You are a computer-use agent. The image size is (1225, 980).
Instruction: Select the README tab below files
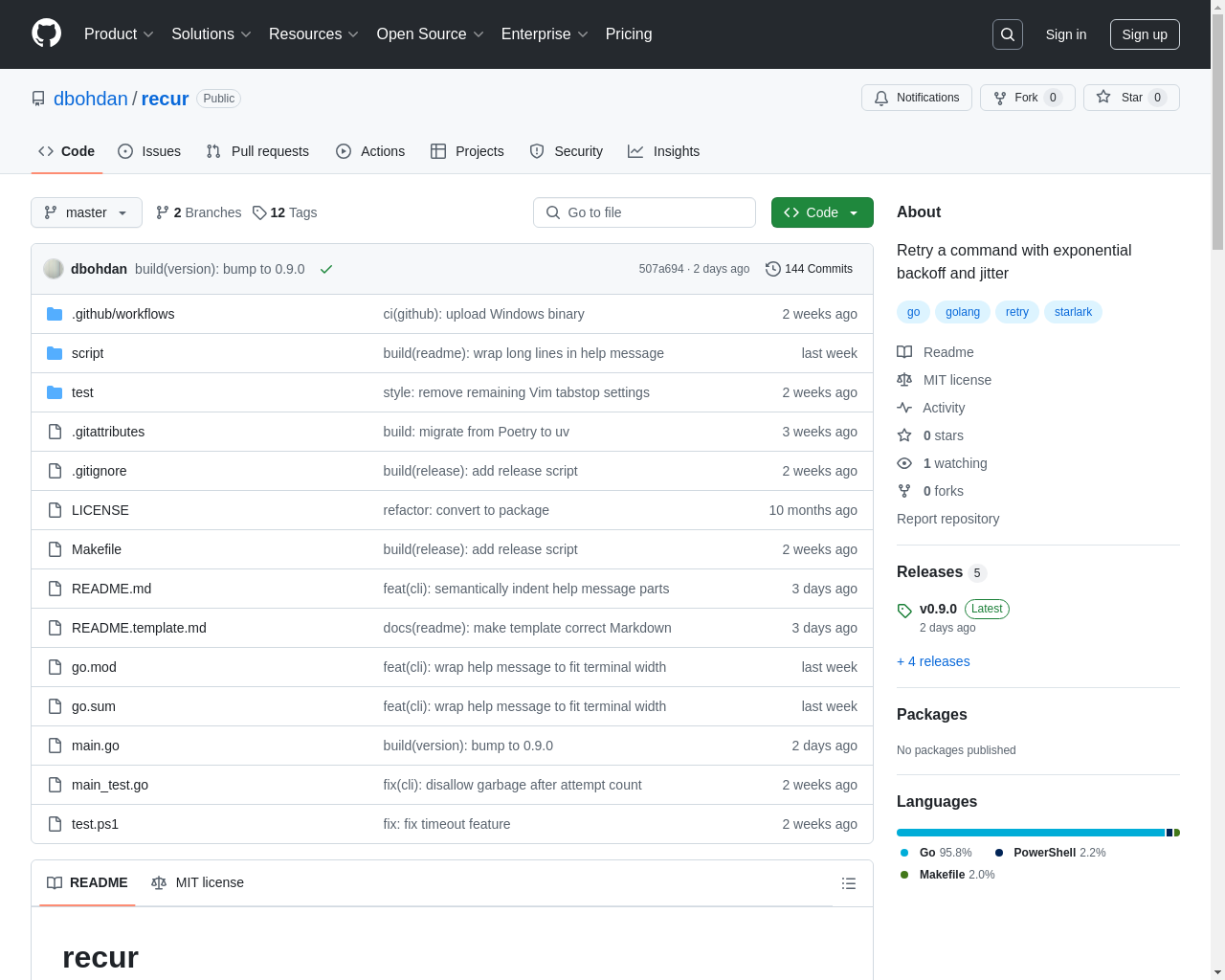(x=87, y=882)
